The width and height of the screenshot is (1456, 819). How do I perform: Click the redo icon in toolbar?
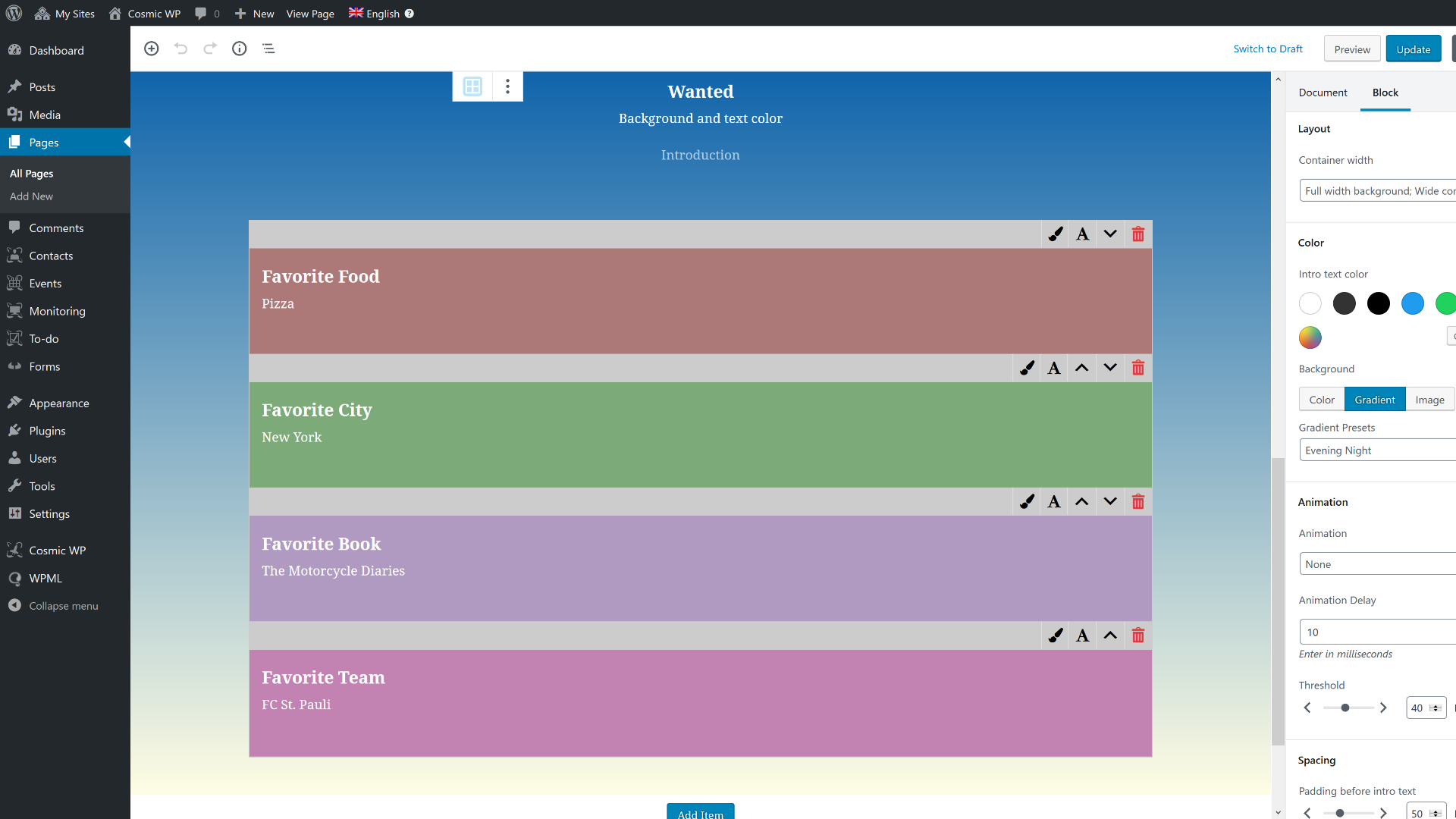[210, 48]
